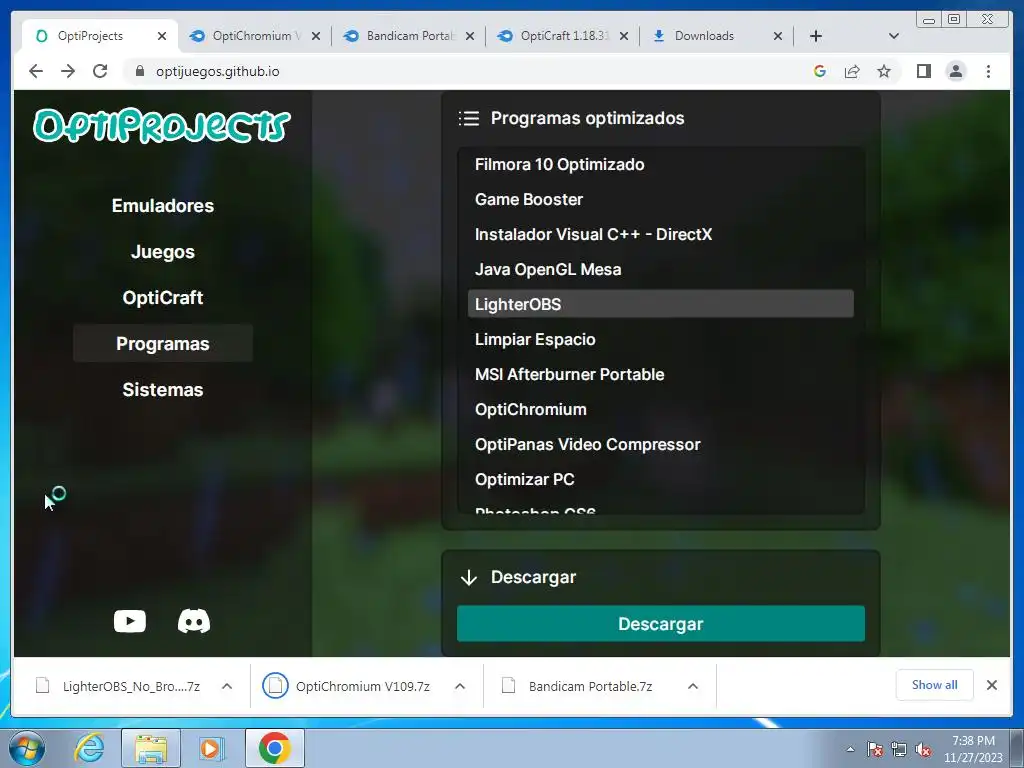This screenshot has width=1024, height=768.
Task: Open a new browser tab with plus
Action: [816, 36]
